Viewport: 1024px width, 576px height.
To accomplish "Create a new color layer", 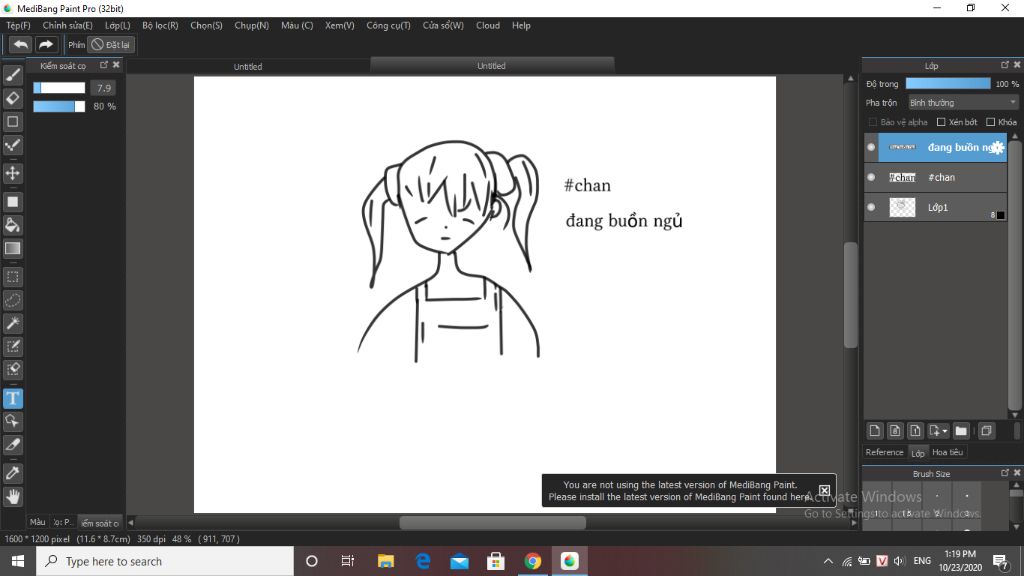I will coord(874,430).
